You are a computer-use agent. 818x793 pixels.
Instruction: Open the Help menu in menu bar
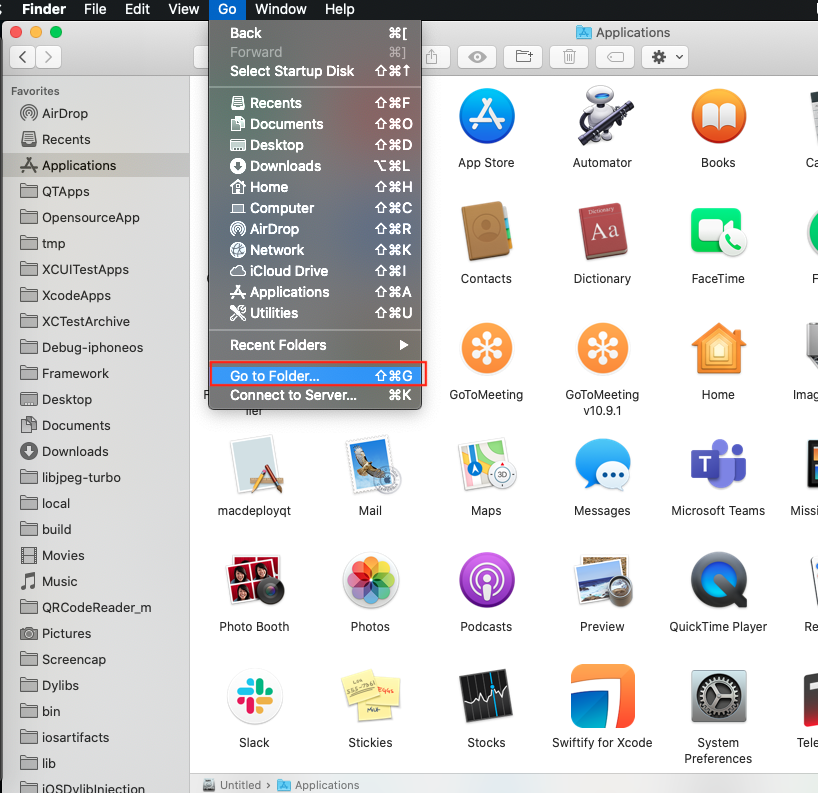[x=340, y=9]
